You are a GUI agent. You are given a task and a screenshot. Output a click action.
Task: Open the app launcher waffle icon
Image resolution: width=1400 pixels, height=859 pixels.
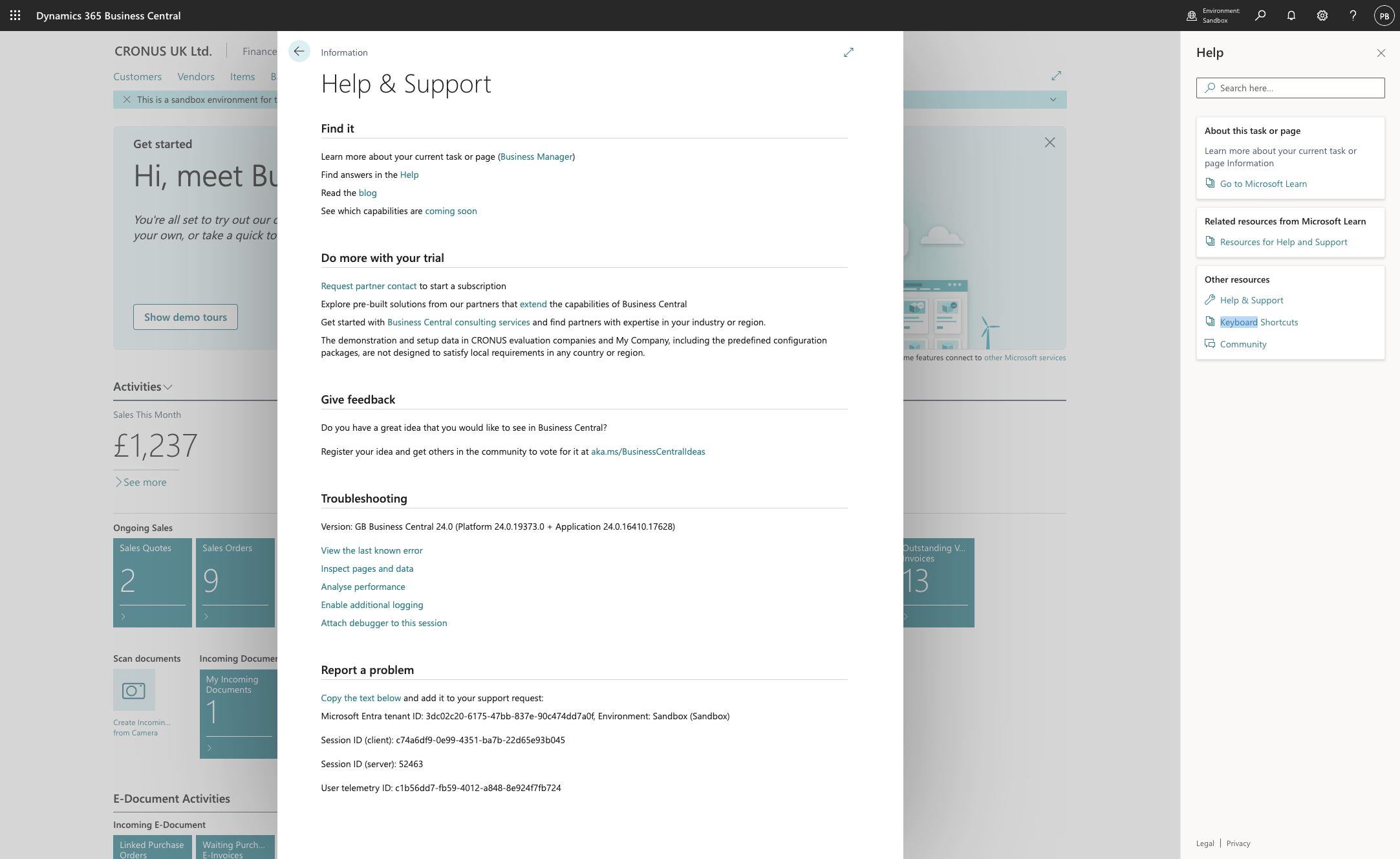tap(16, 16)
